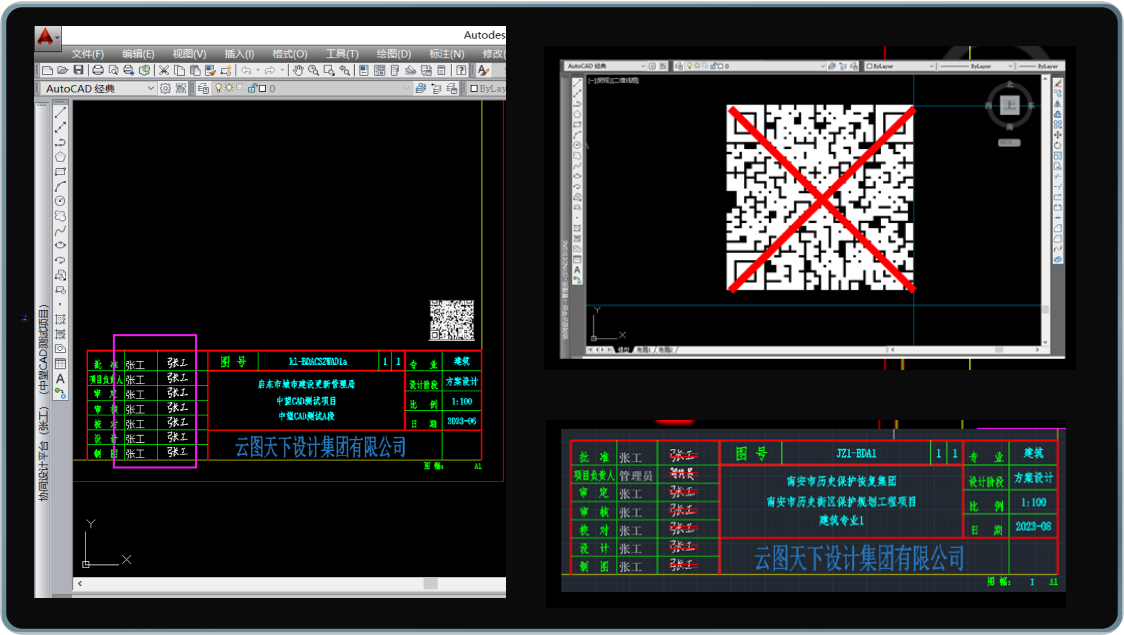
Task: Click the Copy icon in the standard toolbar
Action: click(179, 70)
